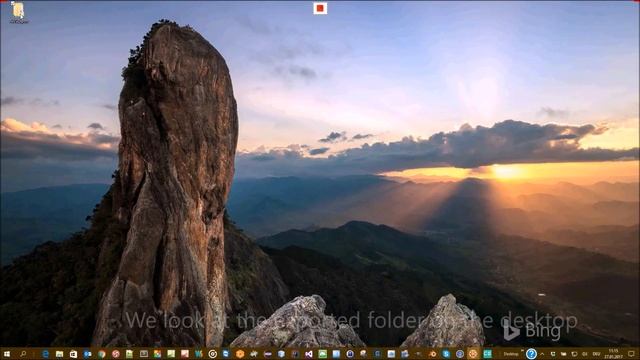Launch Blender from the taskbar
Viewport: 640px width, 360px height.
(x=433, y=354)
